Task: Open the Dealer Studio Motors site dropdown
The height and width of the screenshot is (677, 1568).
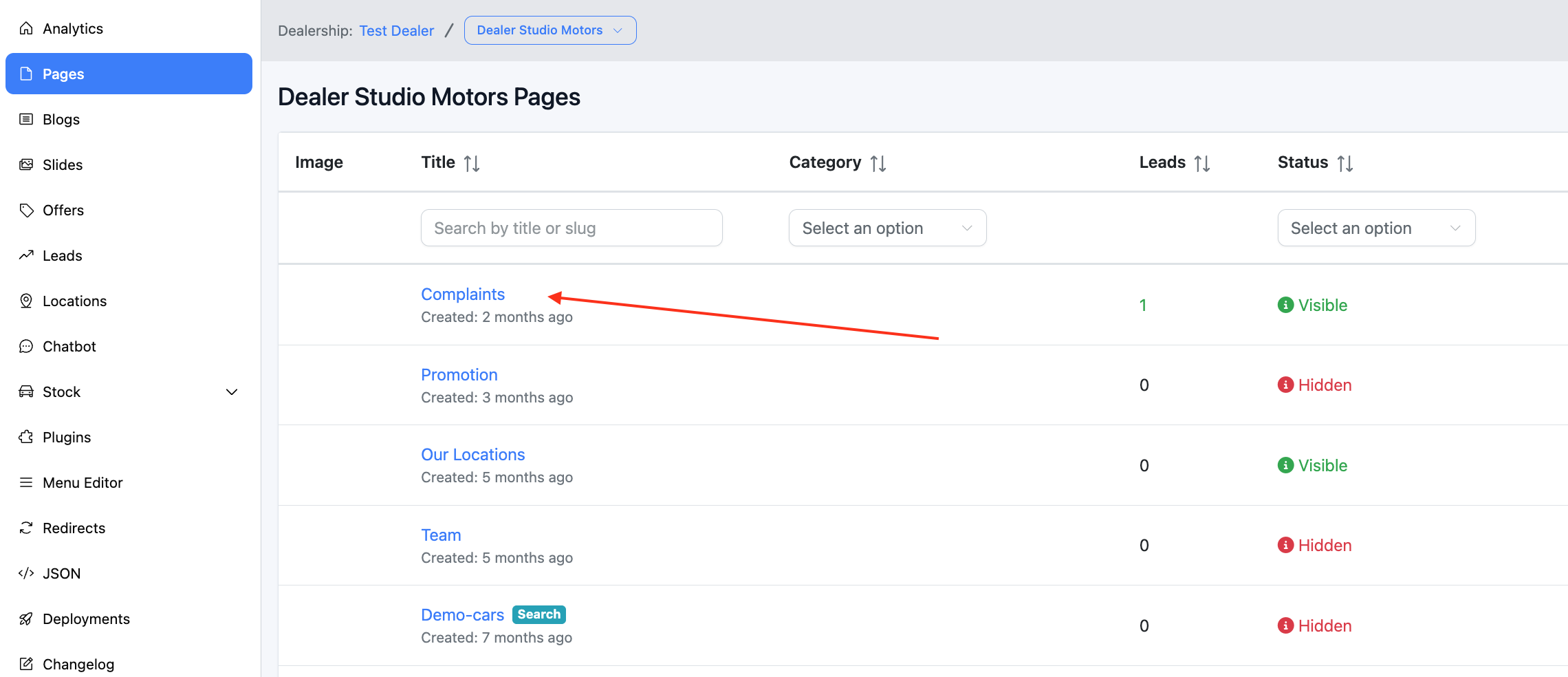Action: point(549,30)
